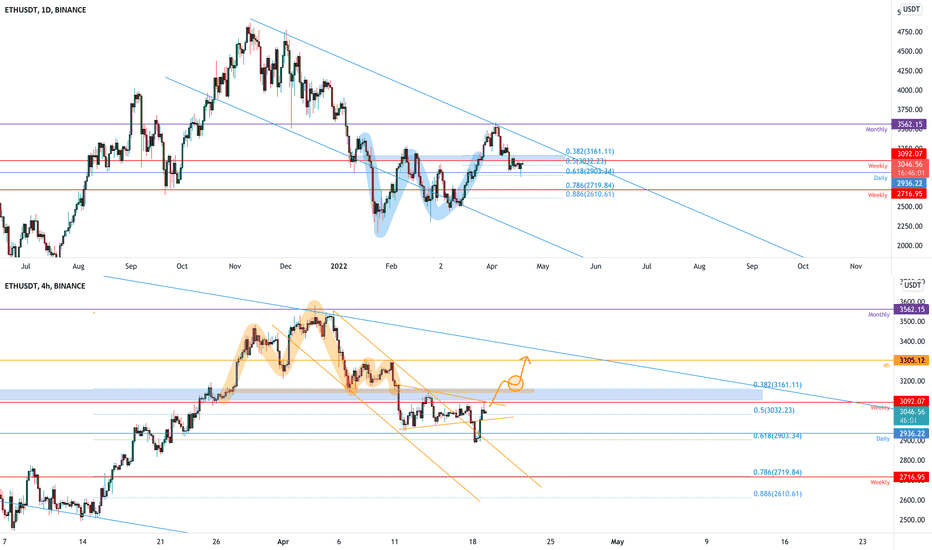The image size is (932, 550).
Task: Click 4750.00 on the 1D price axis
Action: click(911, 32)
